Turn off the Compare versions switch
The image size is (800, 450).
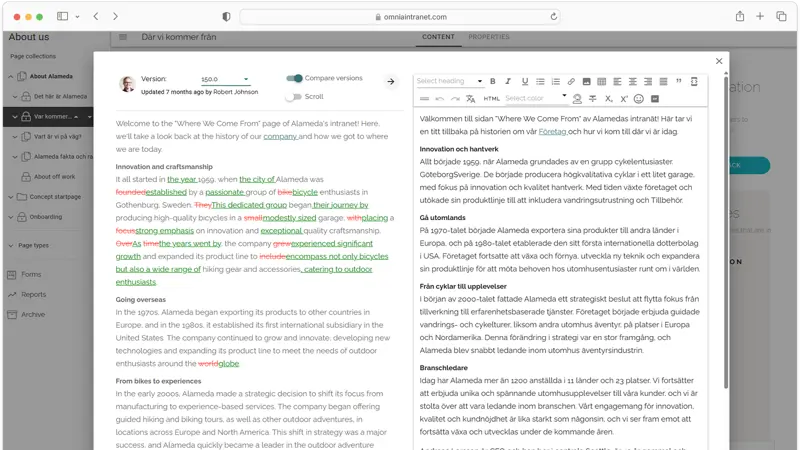pos(294,78)
